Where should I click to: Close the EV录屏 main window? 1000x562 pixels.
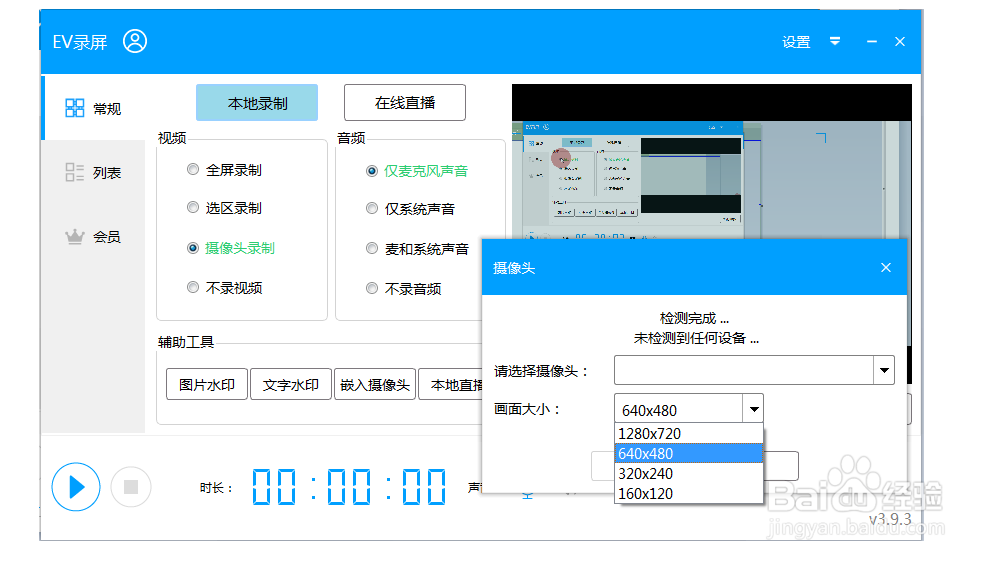click(x=900, y=41)
